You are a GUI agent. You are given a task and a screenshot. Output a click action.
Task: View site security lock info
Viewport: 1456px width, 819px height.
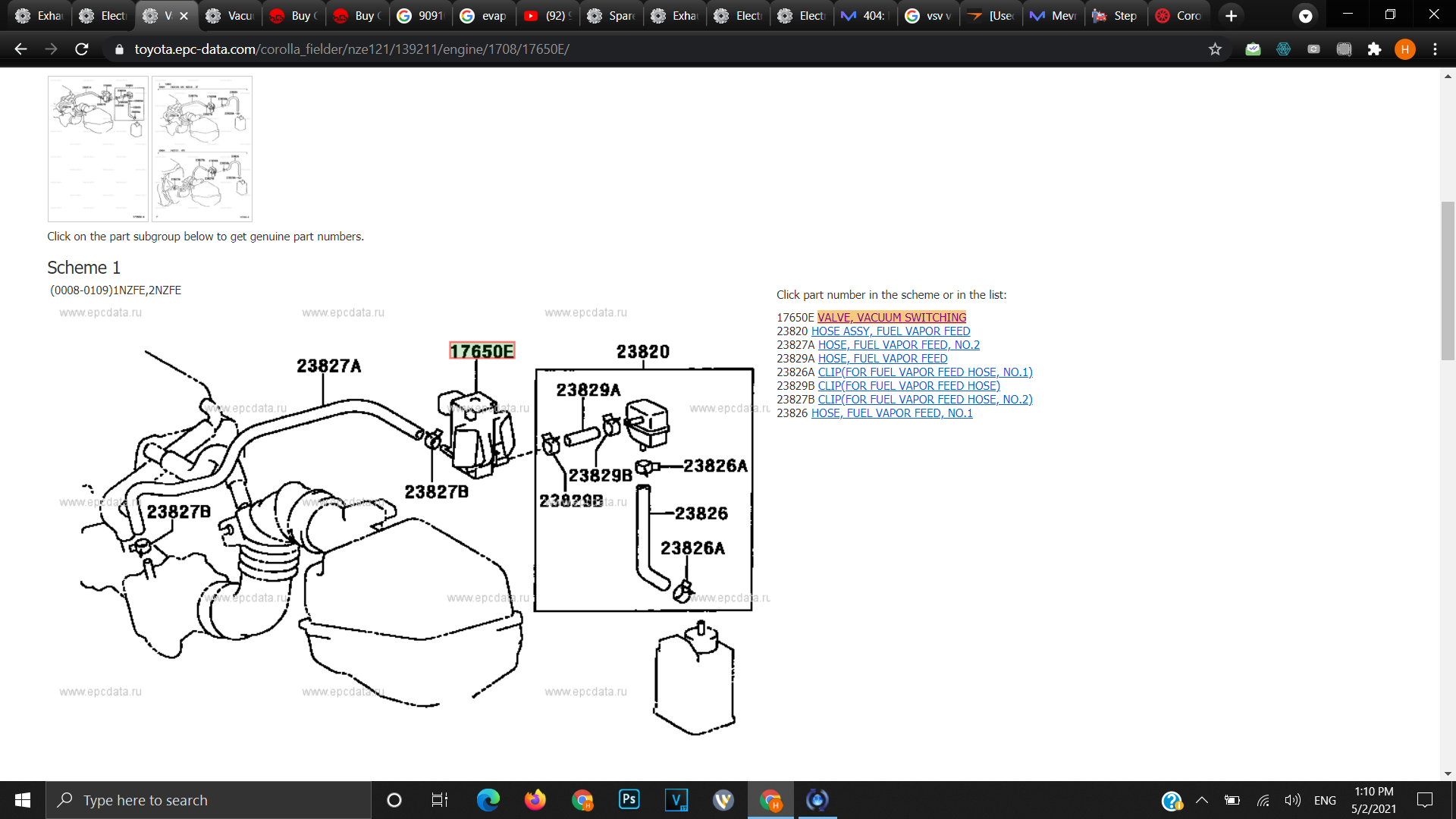coord(119,49)
